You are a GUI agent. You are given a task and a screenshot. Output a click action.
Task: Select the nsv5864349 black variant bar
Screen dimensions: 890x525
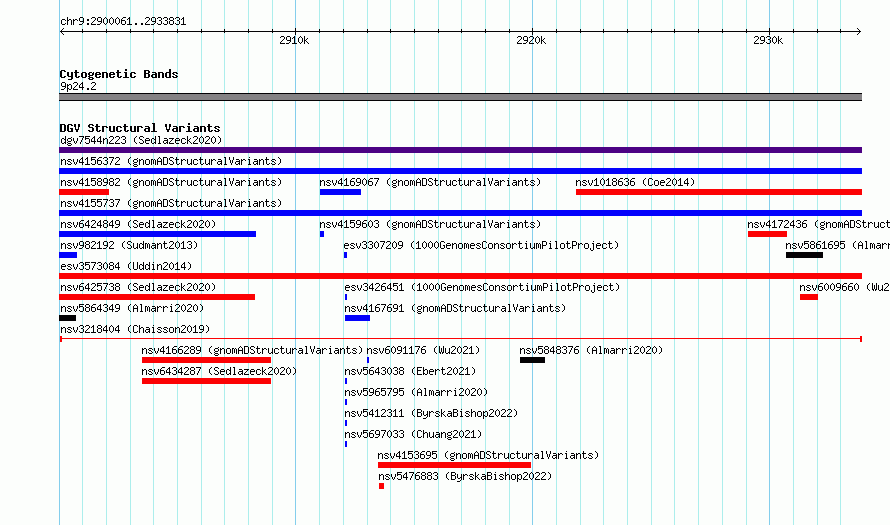(68, 318)
